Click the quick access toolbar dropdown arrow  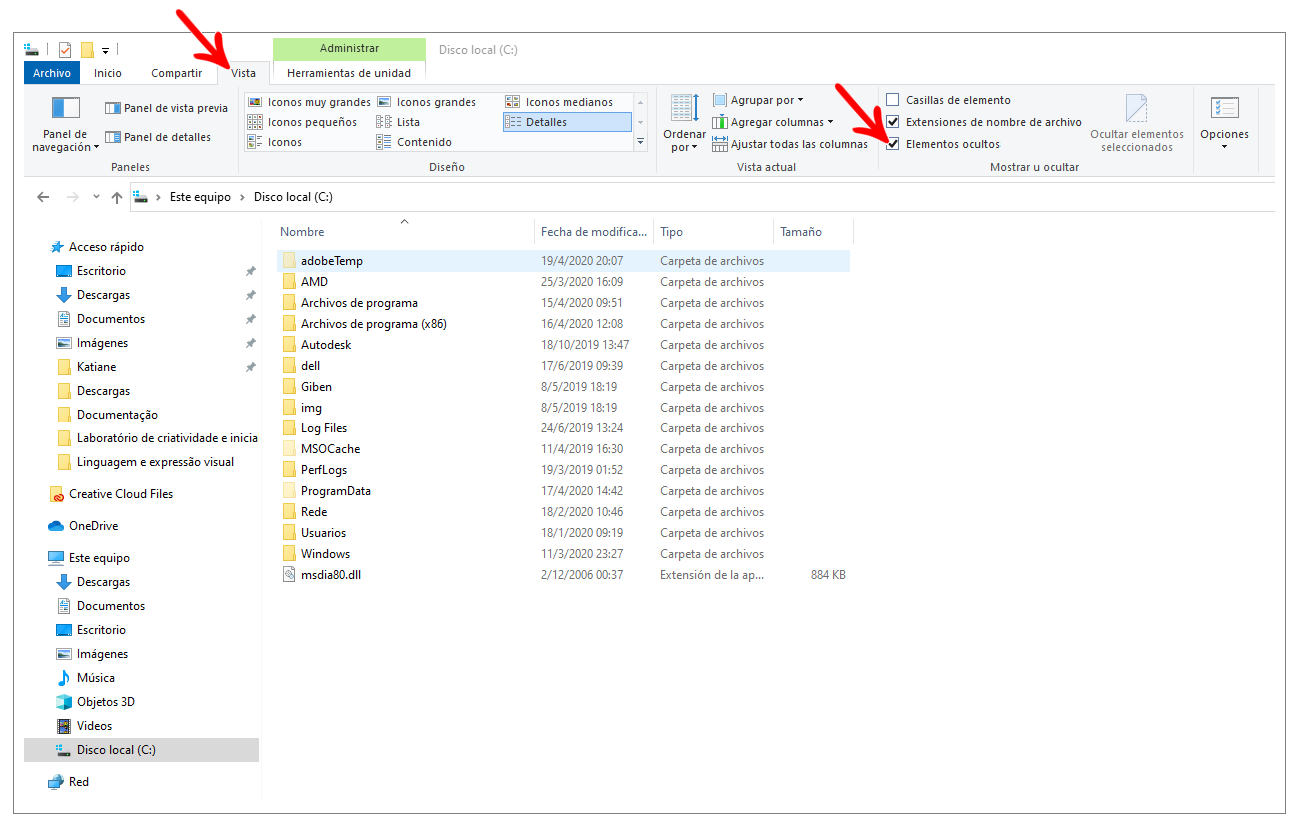(105, 49)
